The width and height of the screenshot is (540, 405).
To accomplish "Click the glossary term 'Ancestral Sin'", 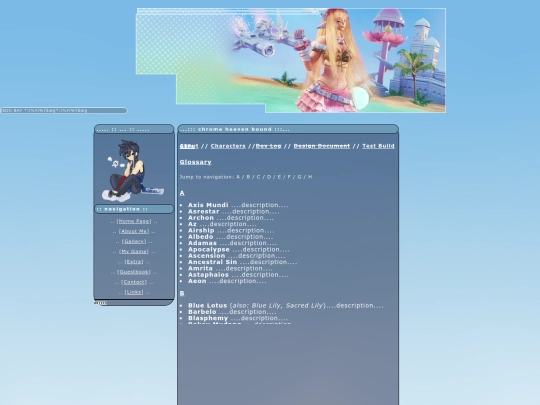I will [x=212, y=262].
